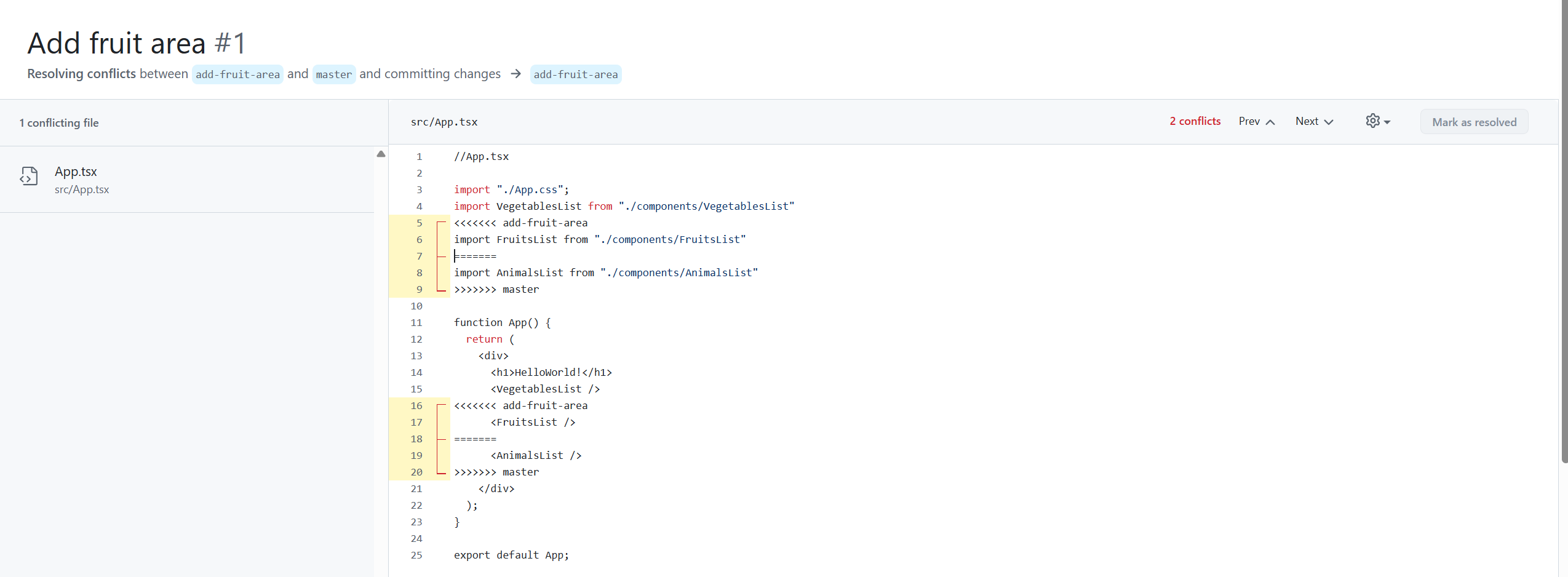Image resolution: width=1568 pixels, height=577 pixels.
Task: Place cursor on line 9 '>>>>>>> master' marker
Action: 496,289
